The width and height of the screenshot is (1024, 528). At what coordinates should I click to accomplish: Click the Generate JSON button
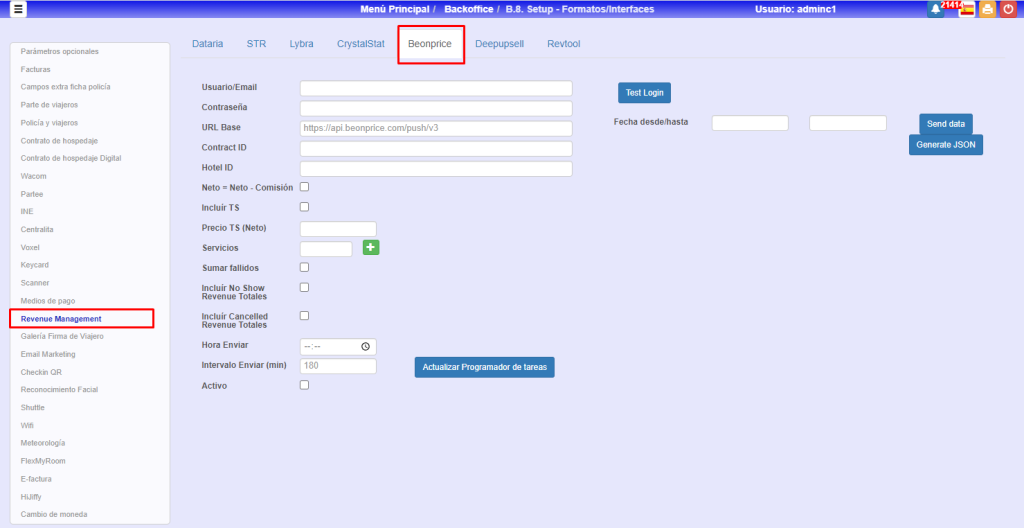point(945,145)
